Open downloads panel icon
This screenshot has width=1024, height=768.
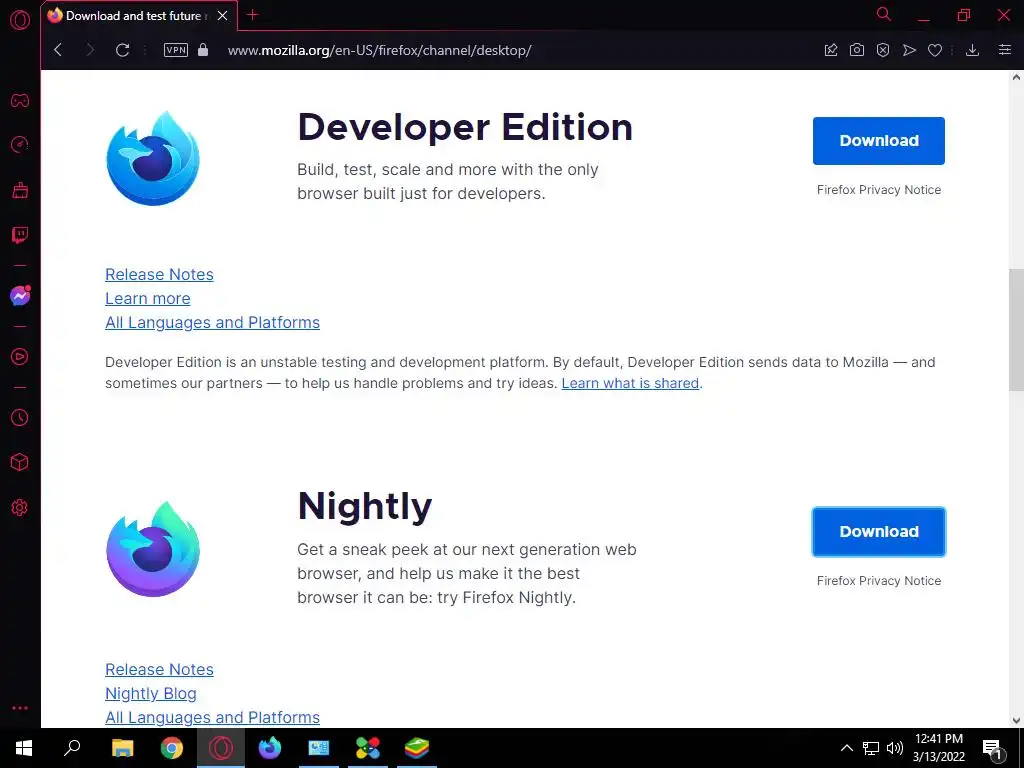[972, 50]
